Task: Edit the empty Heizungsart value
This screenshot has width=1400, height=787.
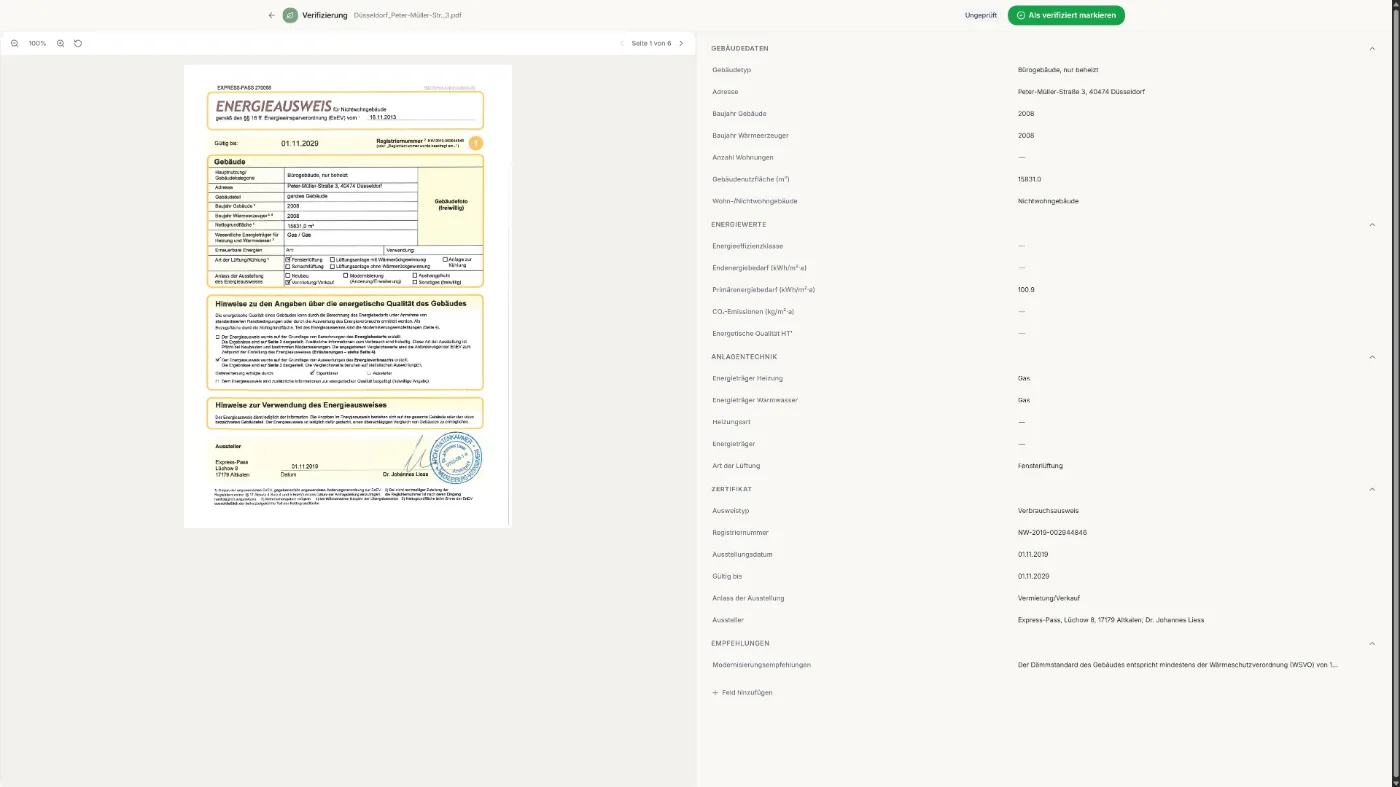Action: pyautogui.click(x=1021, y=422)
